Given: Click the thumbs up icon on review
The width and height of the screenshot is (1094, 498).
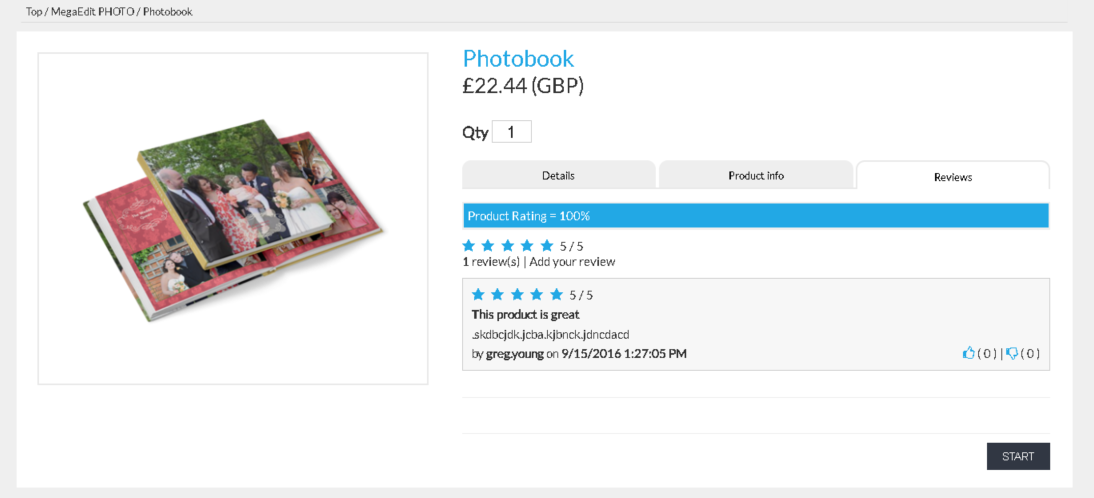Looking at the screenshot, I should tap(968, 353).
